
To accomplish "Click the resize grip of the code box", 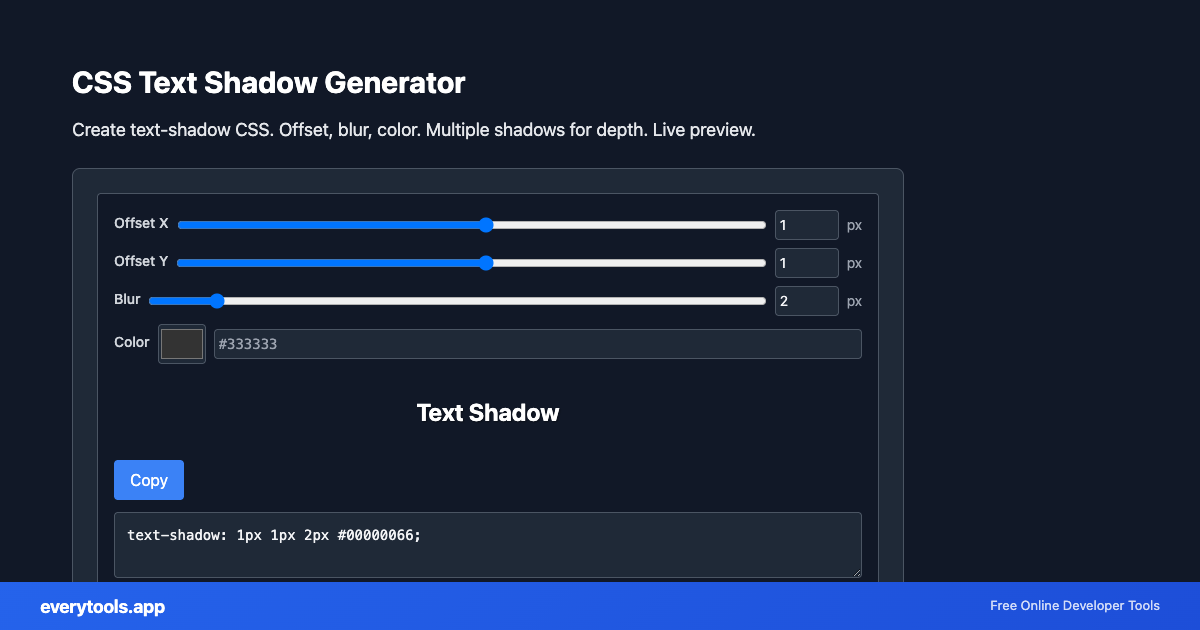I will (856, 571).
